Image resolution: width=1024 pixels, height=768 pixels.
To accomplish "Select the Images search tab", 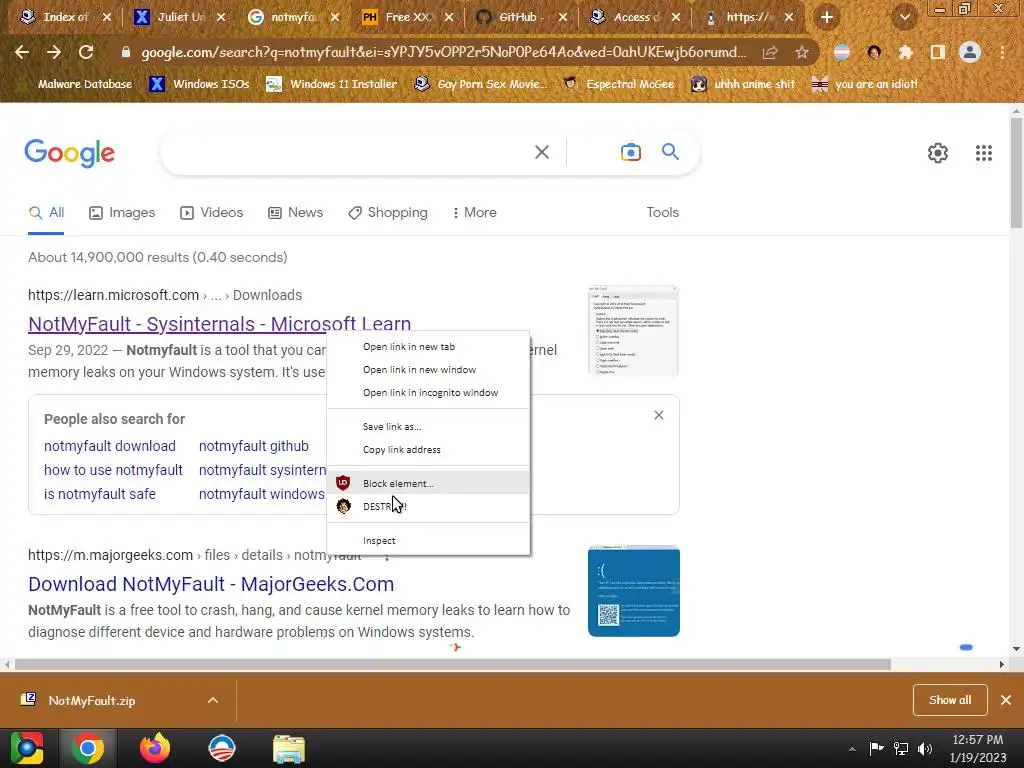I will point(122,212).
